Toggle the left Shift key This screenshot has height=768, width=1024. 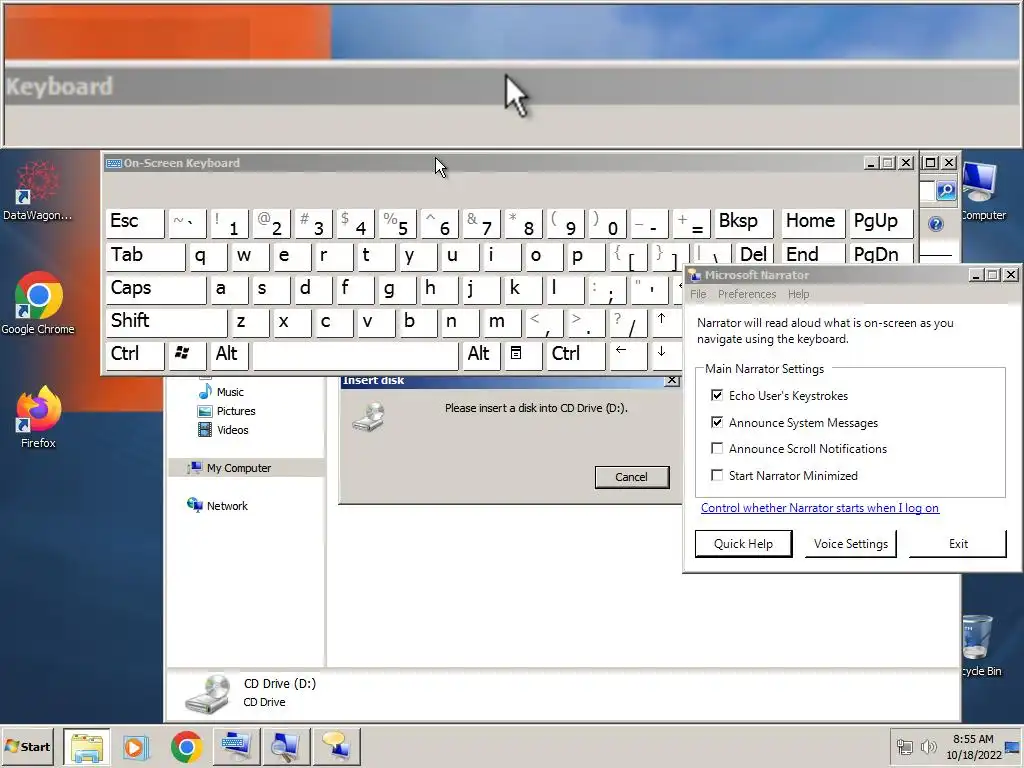[x=167, y=321]
